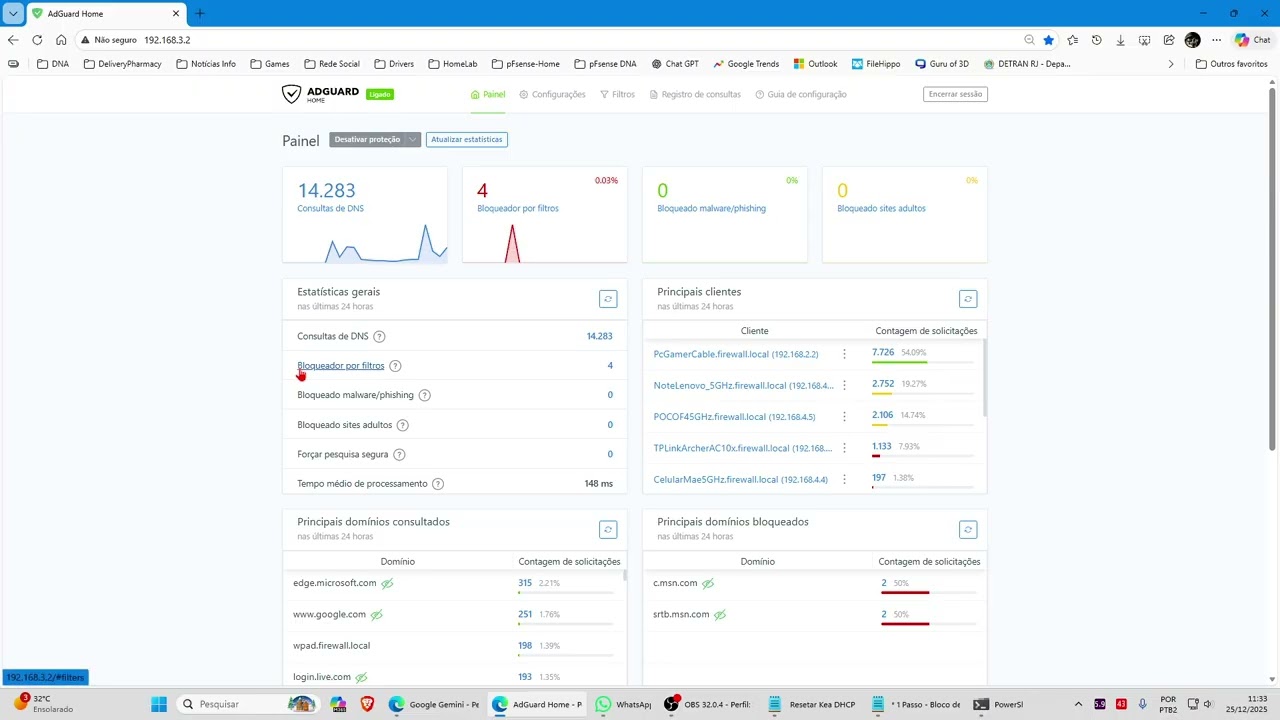Open browser tab list dropdown
Image resolution: width=1280 pixels, height=720 pixels.
[13, 14]
